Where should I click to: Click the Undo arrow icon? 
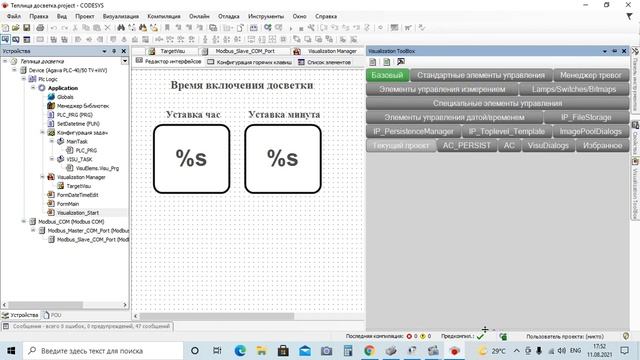(53, 28)
